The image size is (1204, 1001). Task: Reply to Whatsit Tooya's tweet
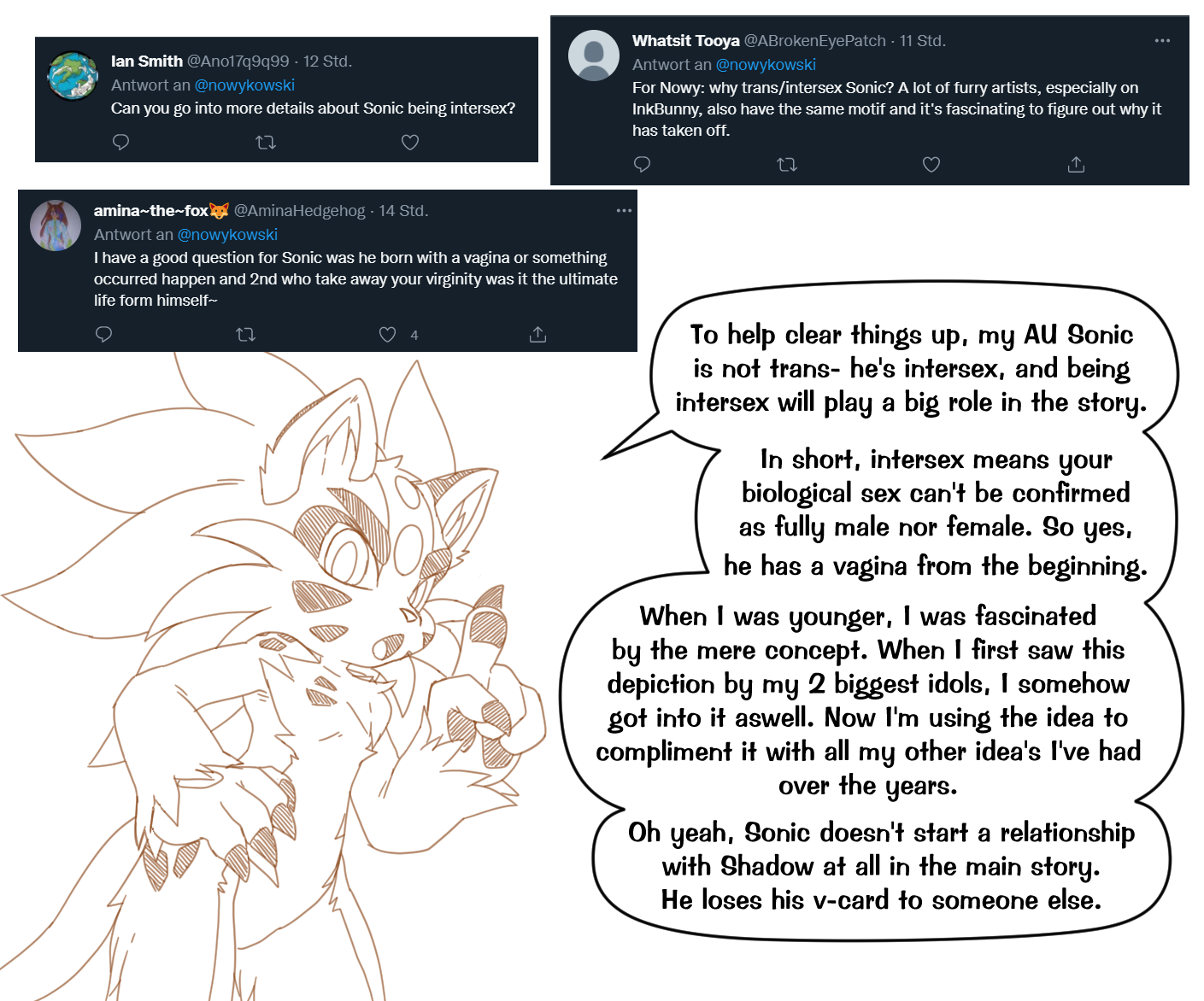643,164
